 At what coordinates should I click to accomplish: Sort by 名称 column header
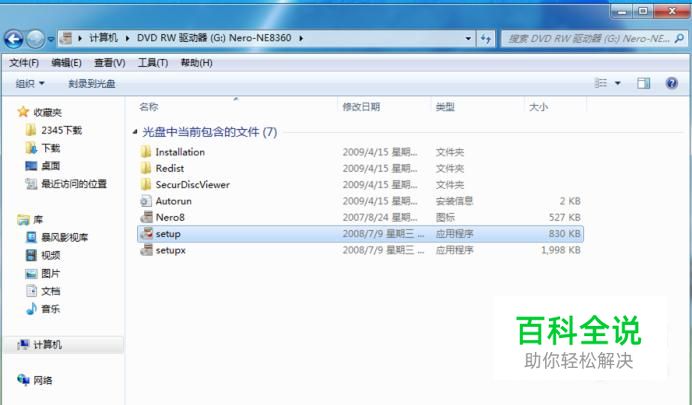[x=149, y=107]
